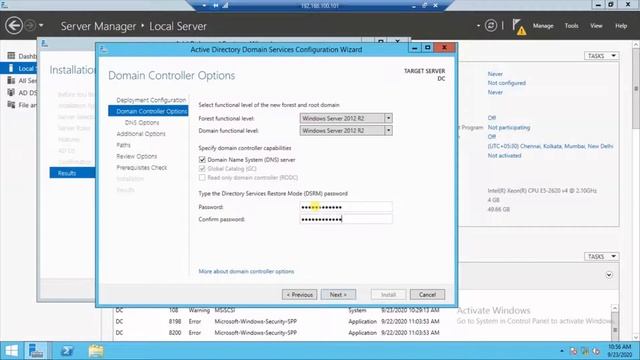
Task: Open the Domain functional level dropdown
Action: 388,131
